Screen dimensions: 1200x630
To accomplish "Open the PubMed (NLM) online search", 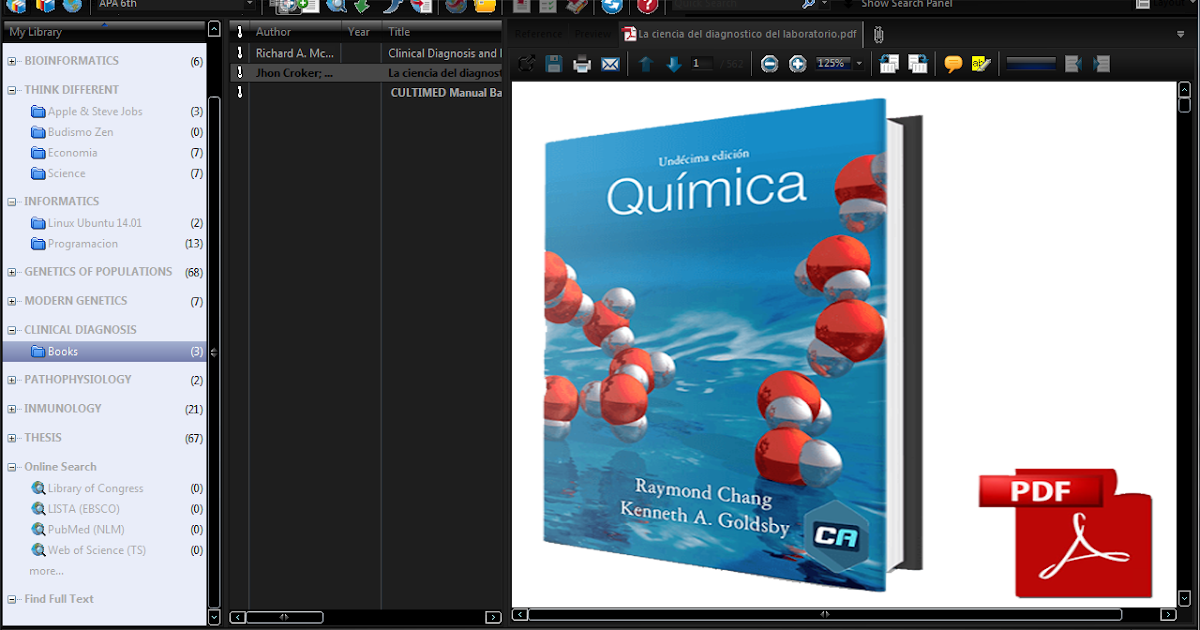I will (86, 529).
